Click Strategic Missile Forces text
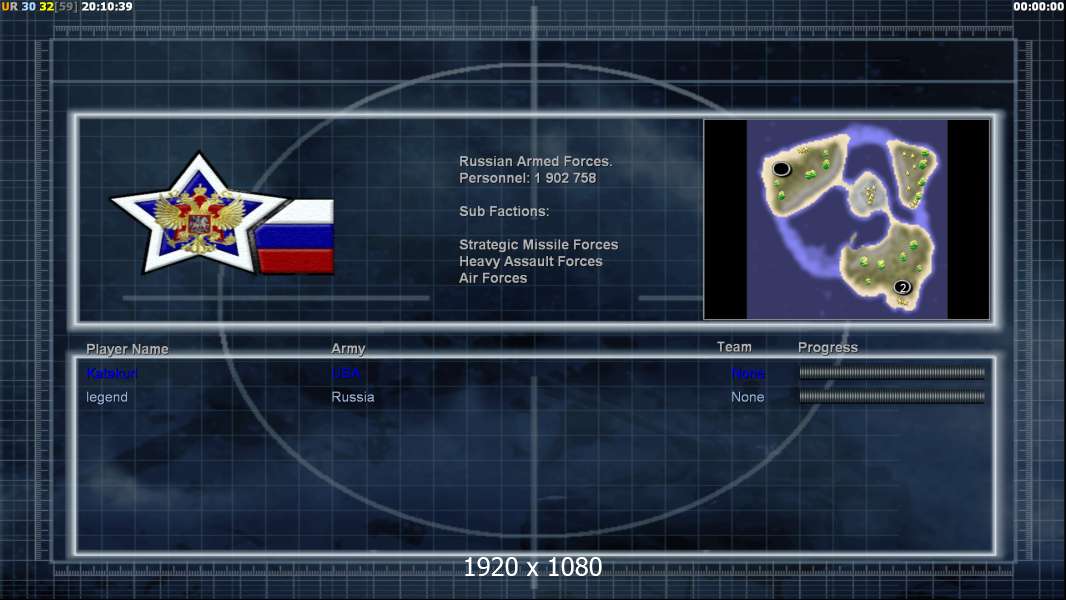 click(538, 245)
